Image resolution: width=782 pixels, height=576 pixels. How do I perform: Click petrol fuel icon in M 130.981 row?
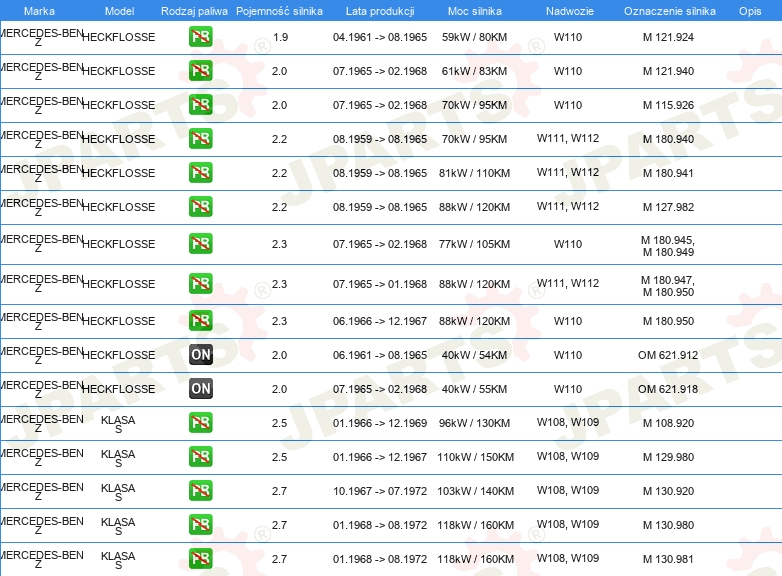[x=200, y=559]
